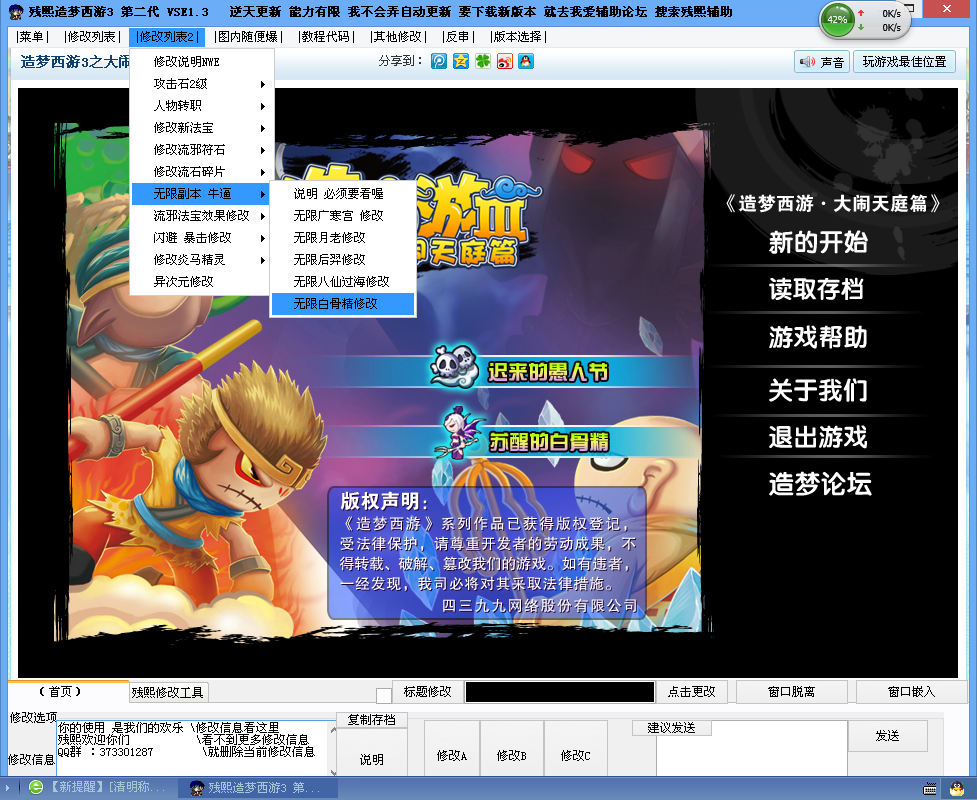977x800 pixels.
Task: Expand 人物转职 submenu
Action: coord(203,105)
